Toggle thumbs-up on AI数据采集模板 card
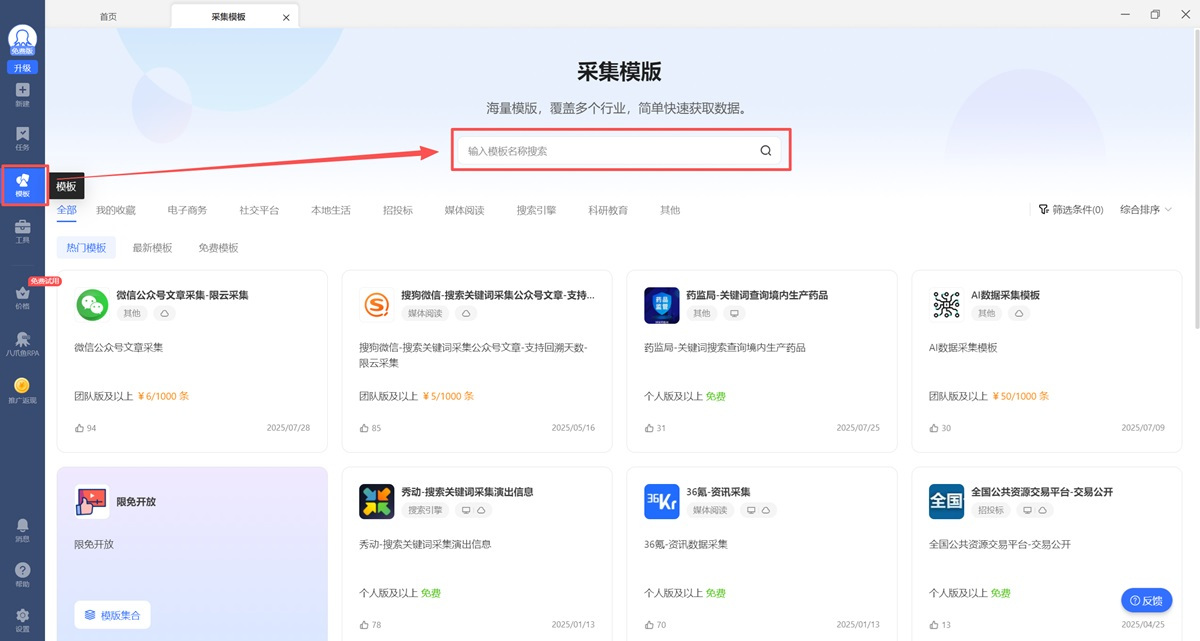 tap(934, 428)
